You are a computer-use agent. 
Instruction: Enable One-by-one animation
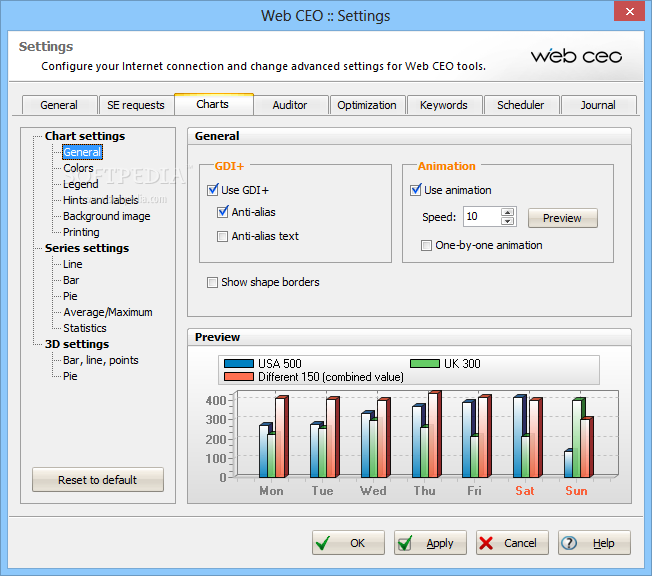pyautogui.click(x=426, y=245)
